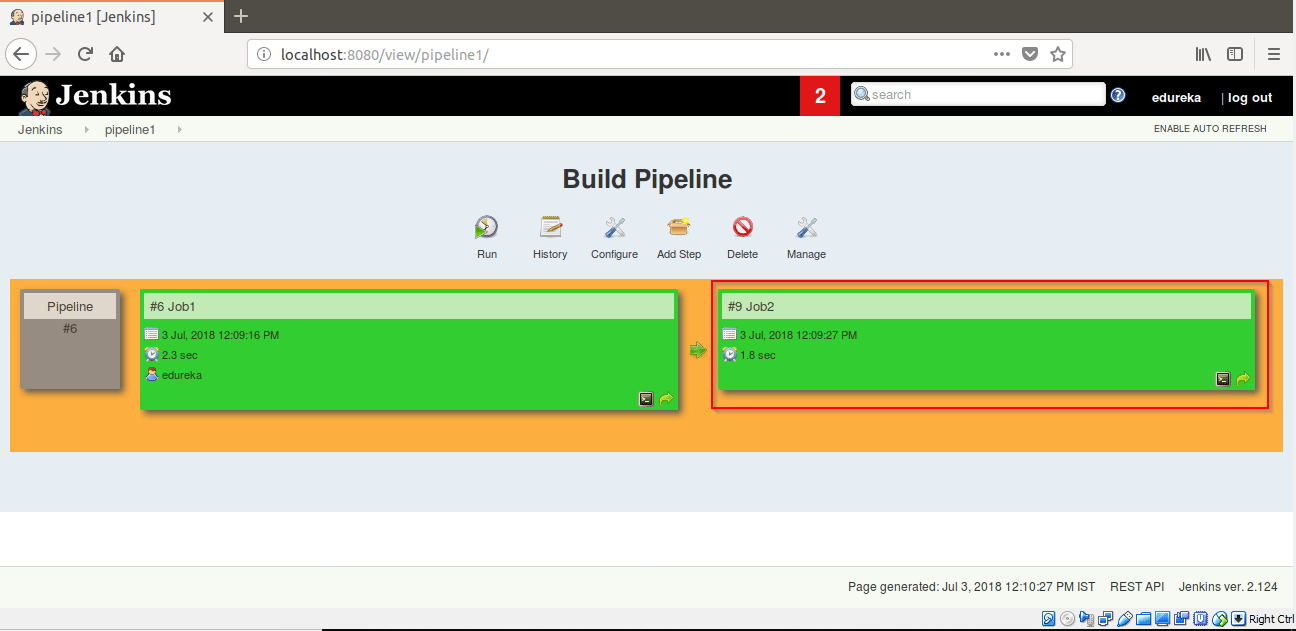Toggle the browser sidebar view

[1234, 54]
